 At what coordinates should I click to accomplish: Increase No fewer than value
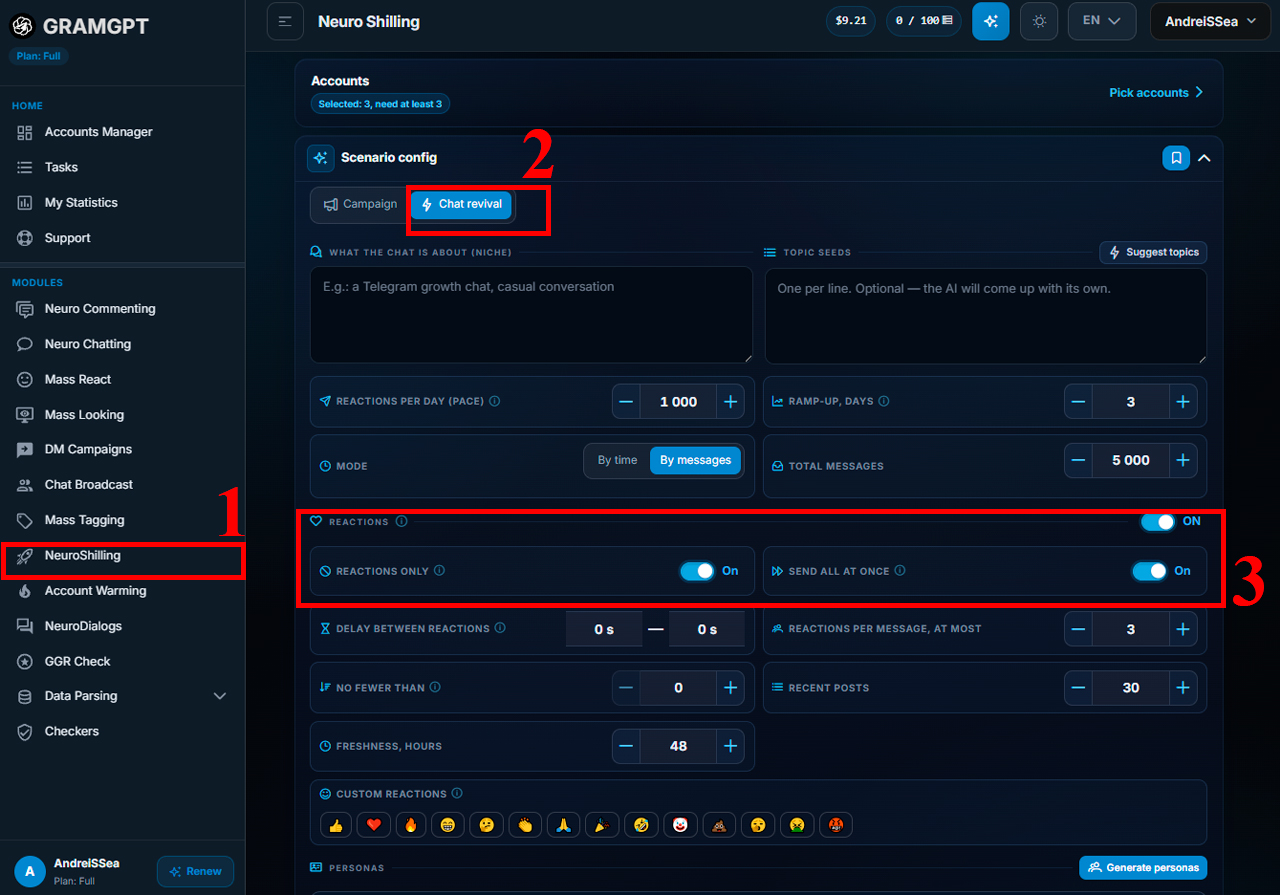[730, 688]
